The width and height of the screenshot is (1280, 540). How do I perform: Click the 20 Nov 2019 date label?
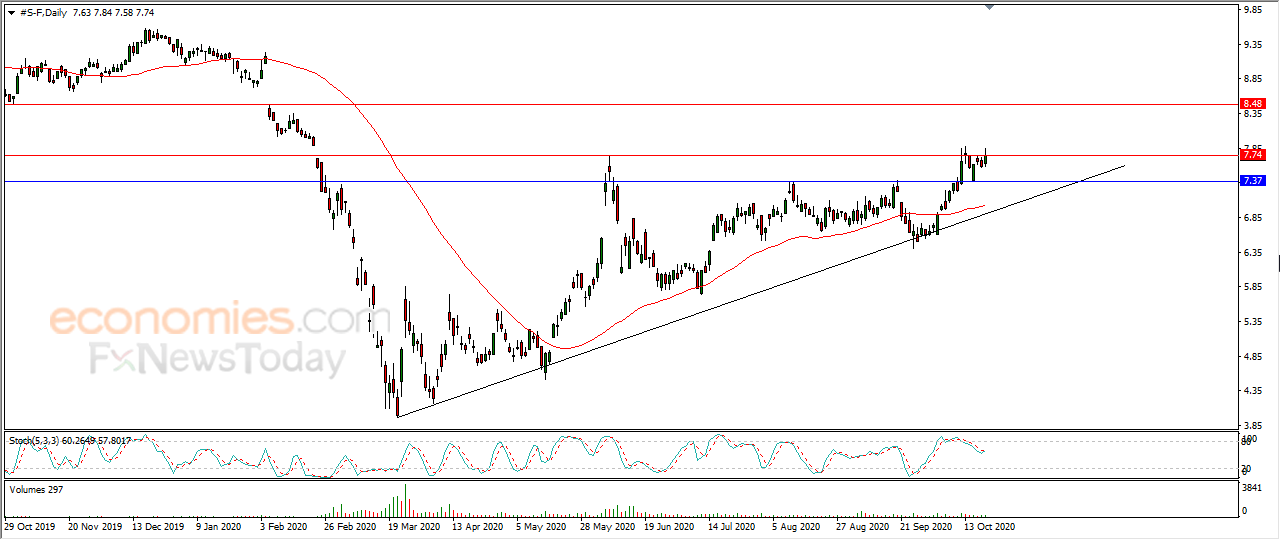coord(95,525)
